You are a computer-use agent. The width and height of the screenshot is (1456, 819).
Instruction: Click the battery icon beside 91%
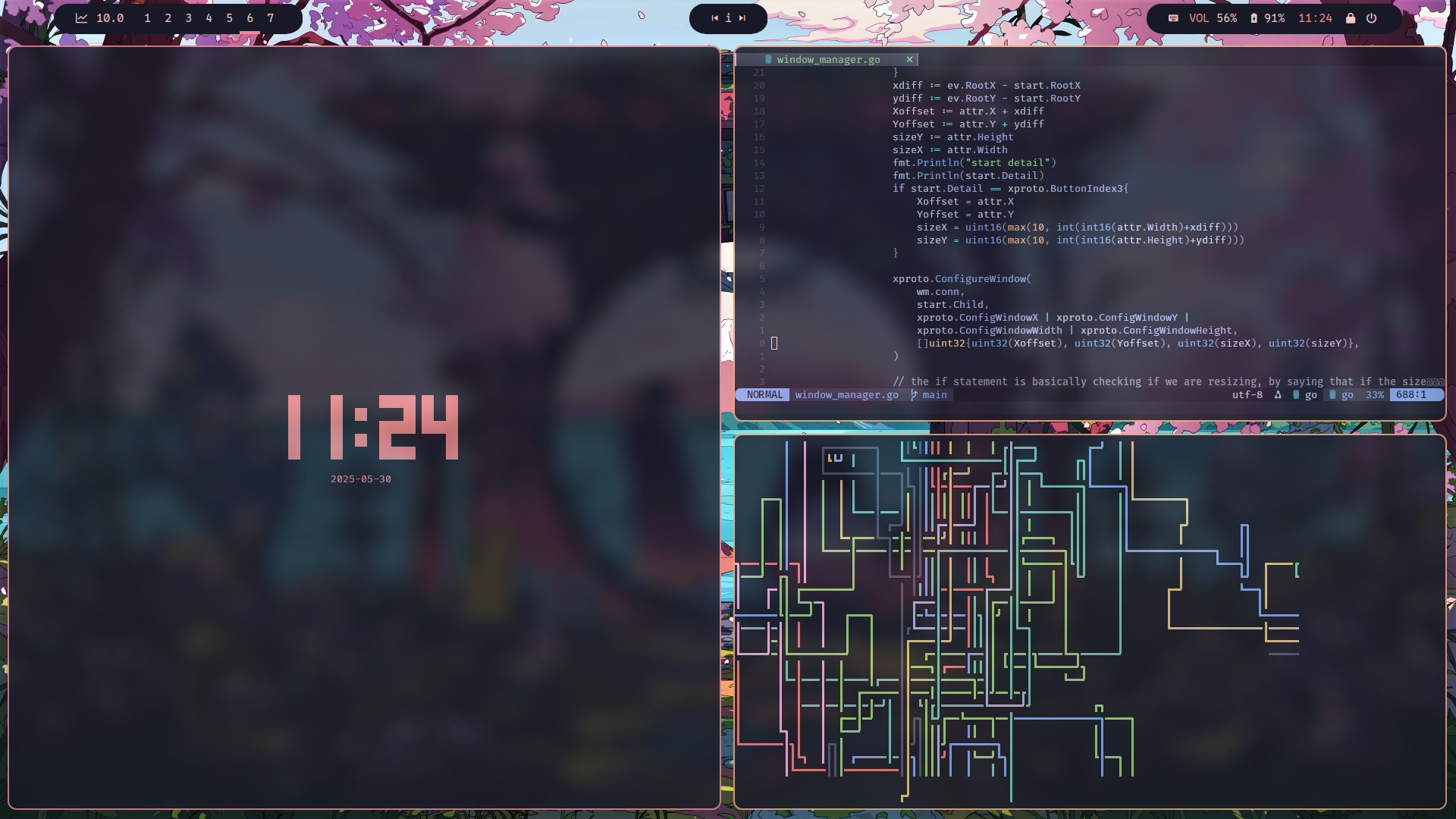tap(1254, 18)
